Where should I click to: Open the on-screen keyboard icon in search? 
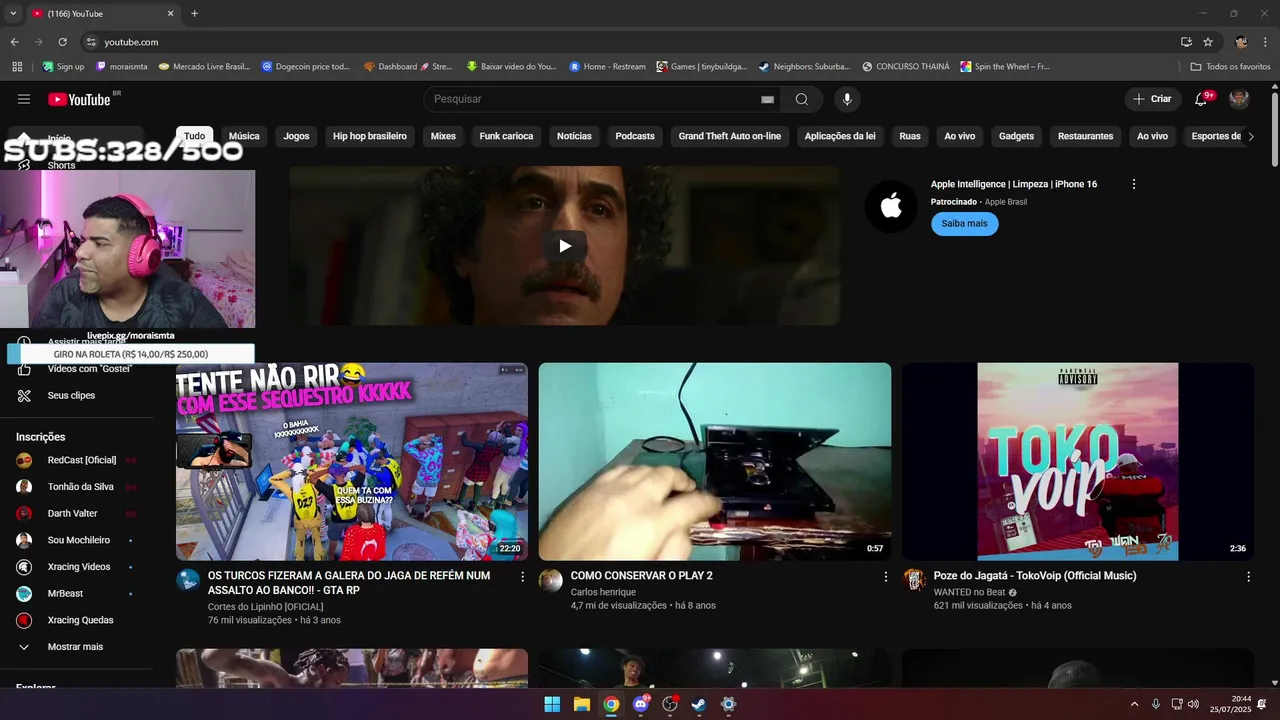coord(767,99)
